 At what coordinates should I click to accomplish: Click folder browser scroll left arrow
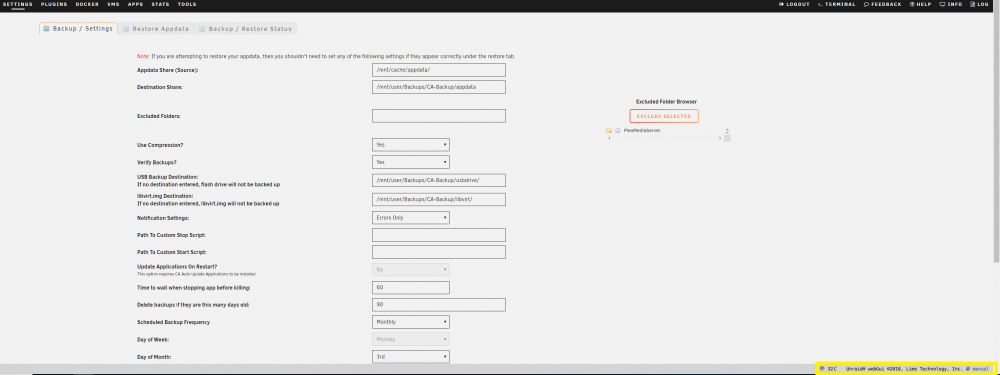(608, 138)
